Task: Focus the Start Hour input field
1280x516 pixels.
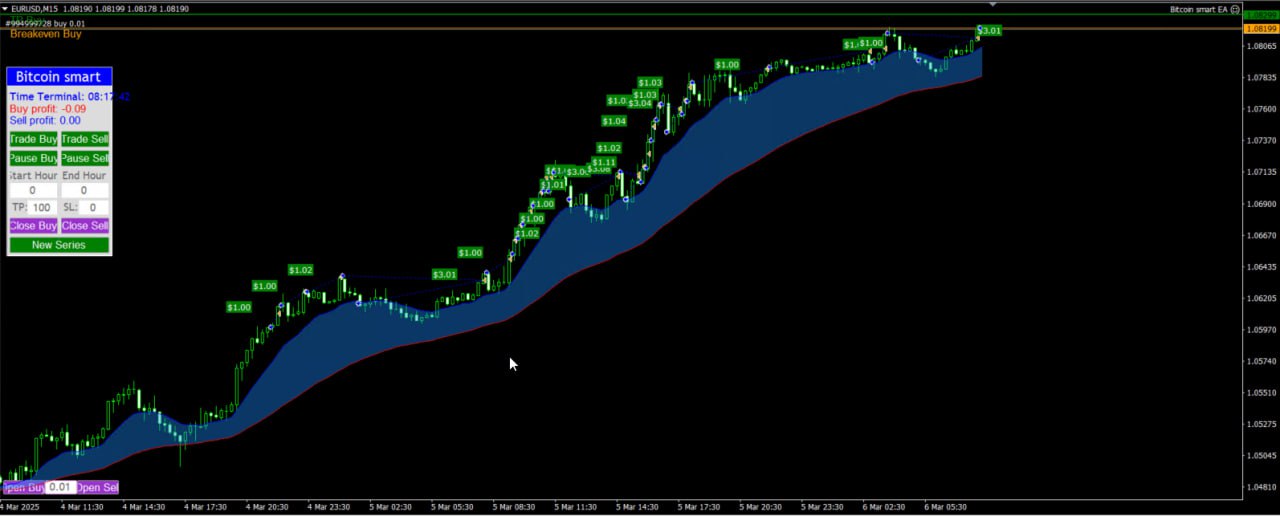Action: point(33,190)
